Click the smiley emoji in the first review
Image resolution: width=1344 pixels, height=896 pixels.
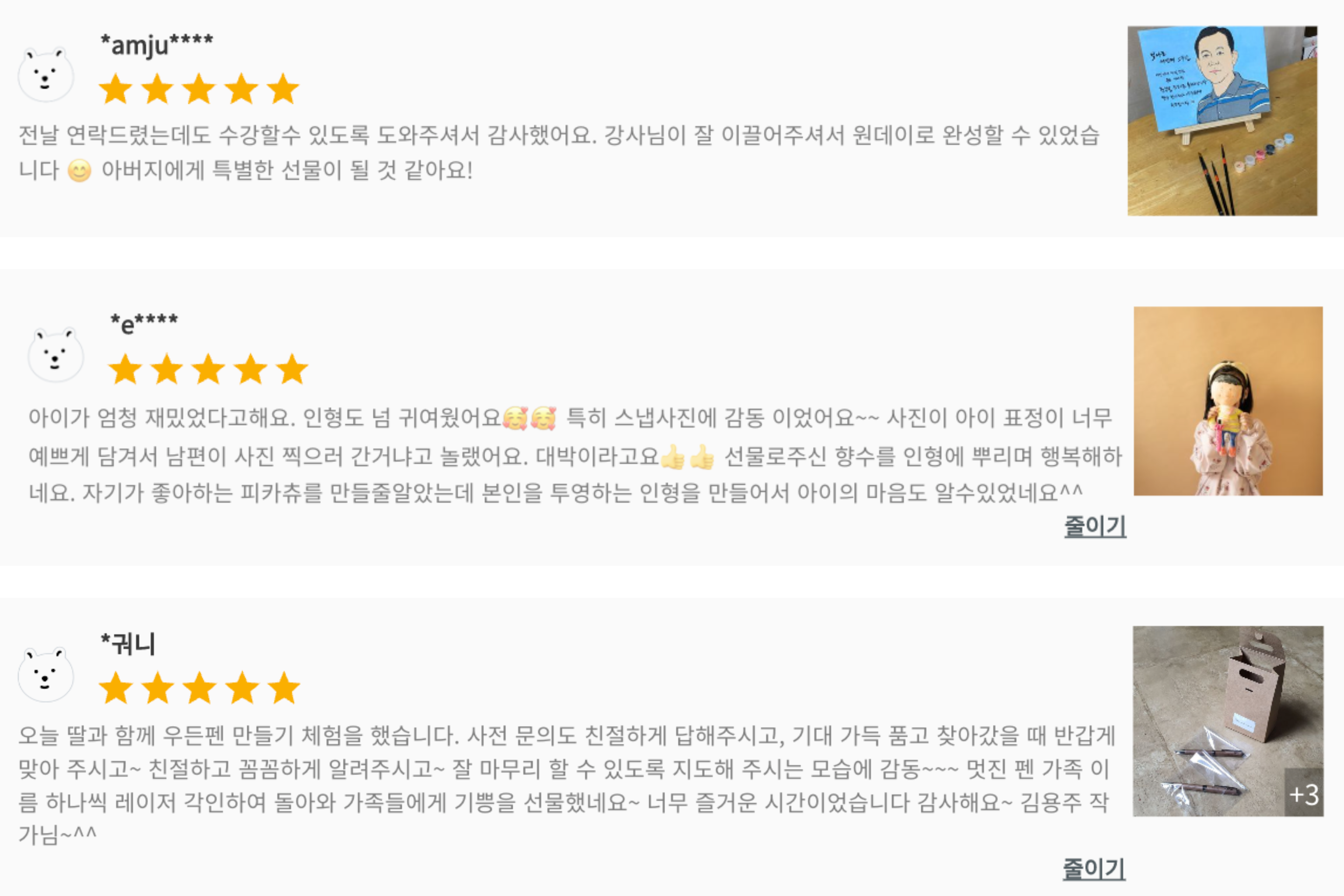click(x=80, y=171)
